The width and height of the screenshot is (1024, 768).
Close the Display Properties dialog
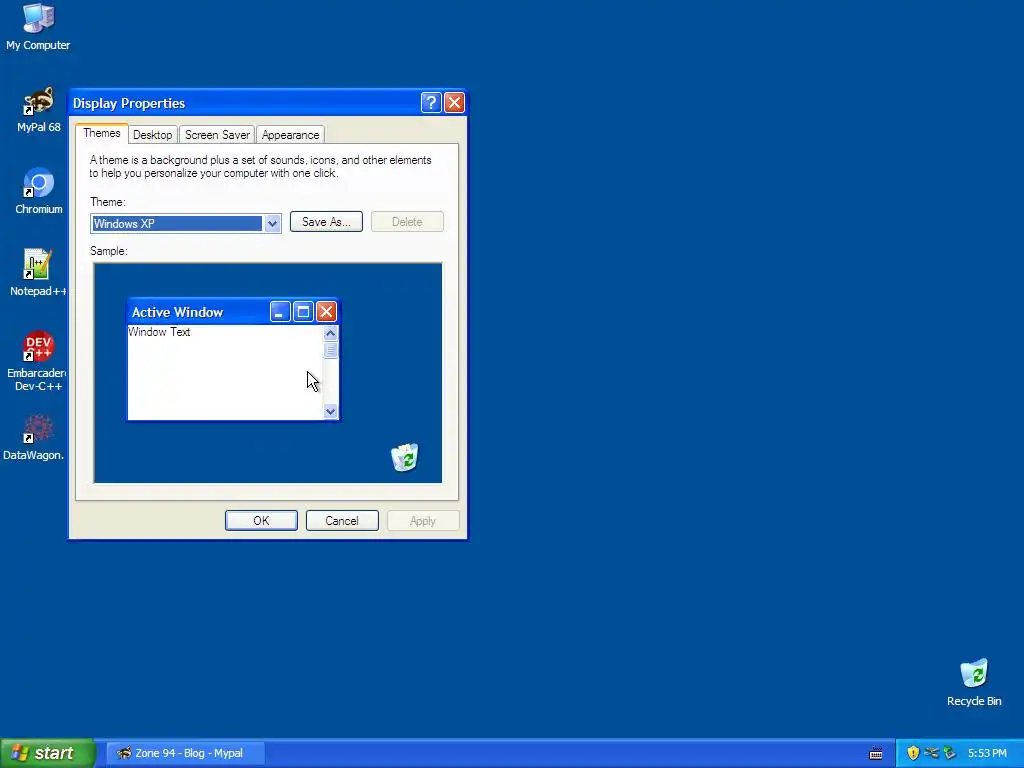[x=454, y=103]
